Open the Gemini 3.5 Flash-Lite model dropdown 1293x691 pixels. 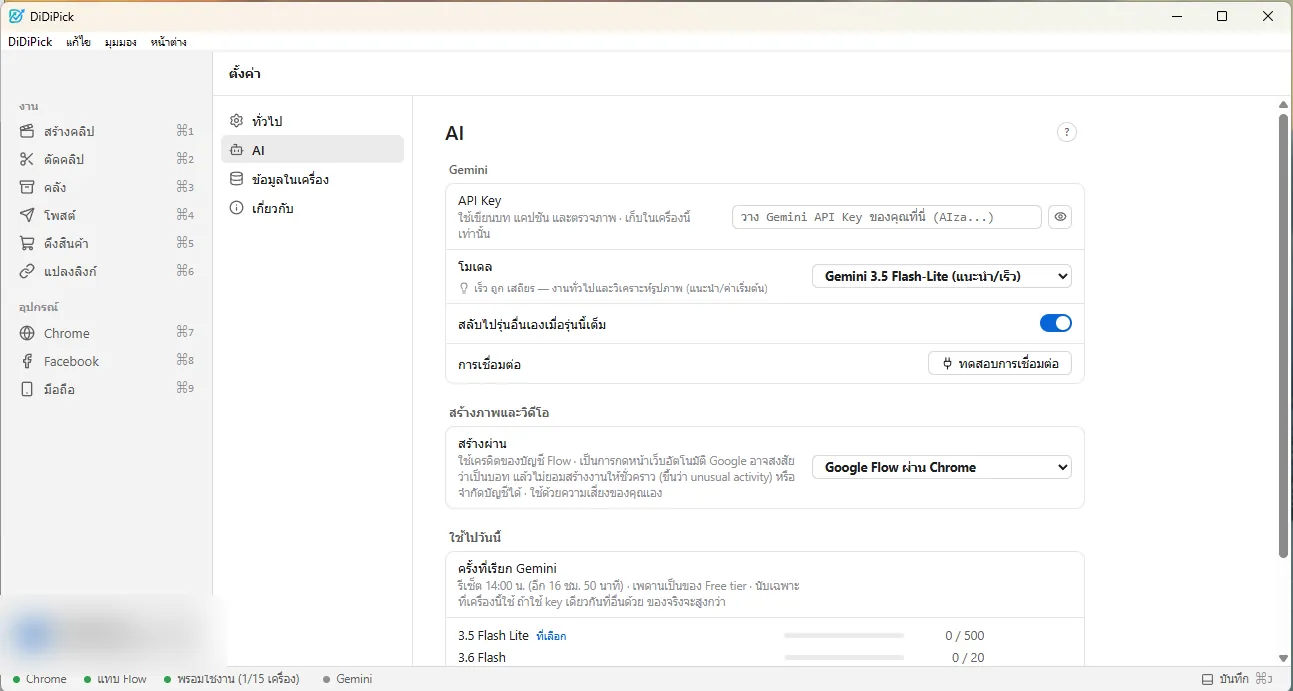pos(942,276)
